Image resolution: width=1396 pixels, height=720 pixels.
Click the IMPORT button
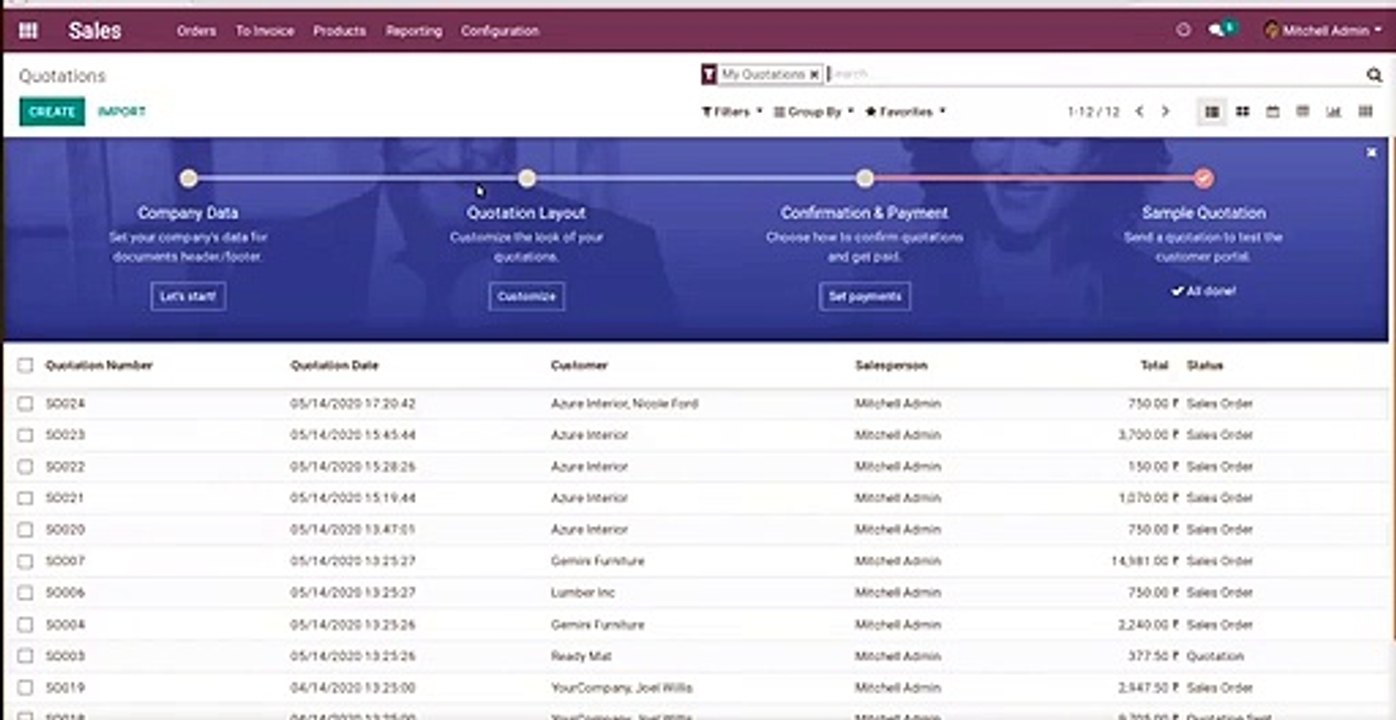(122, 112)
